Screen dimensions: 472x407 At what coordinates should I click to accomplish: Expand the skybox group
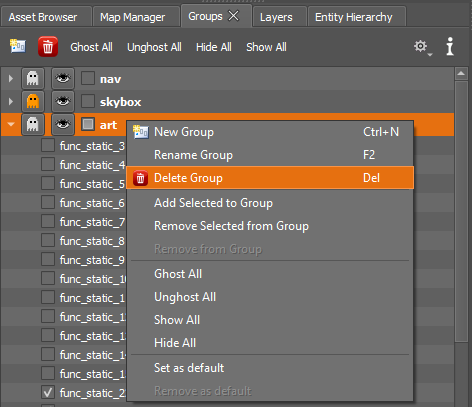point(11,101)
